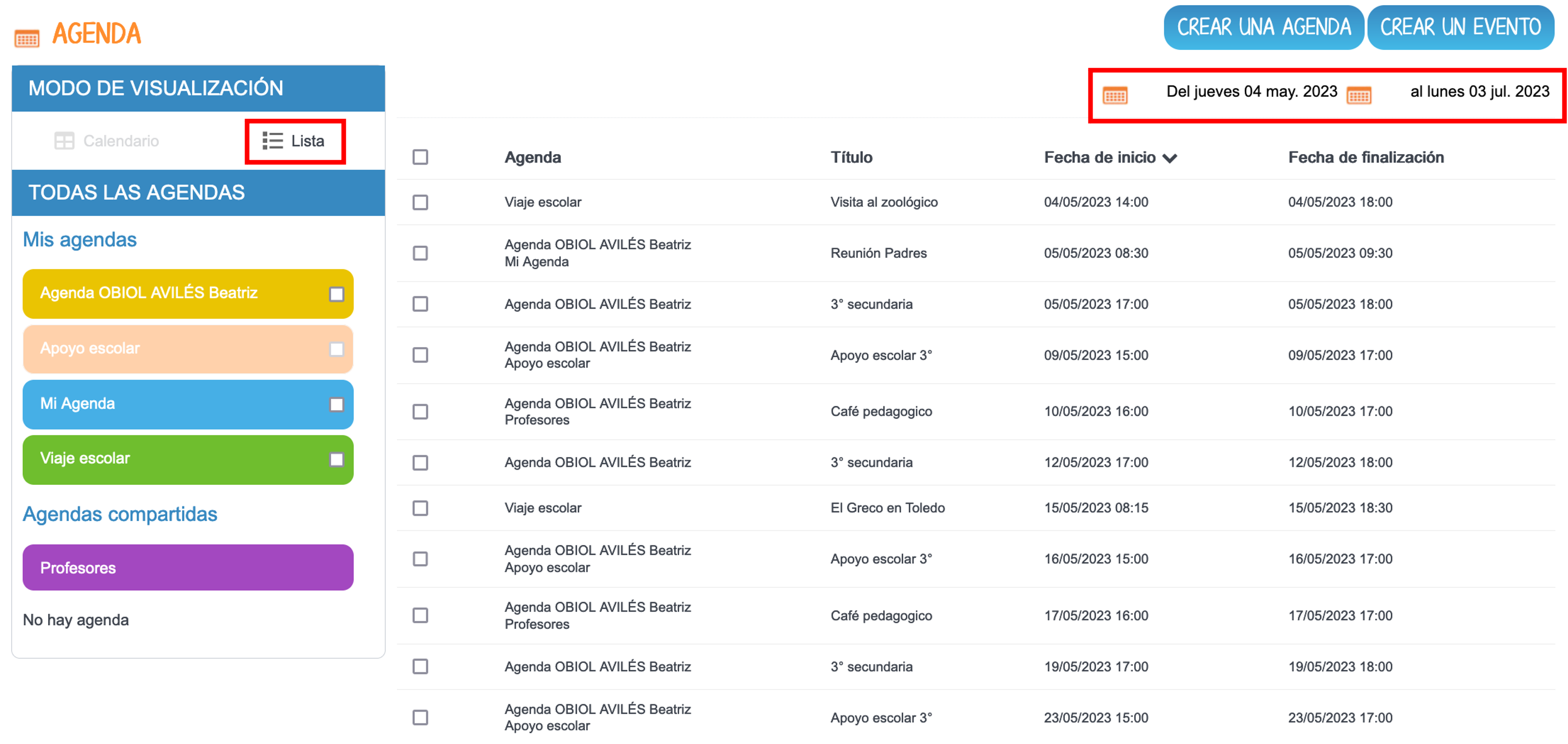Toggle the select-all checkbox in table header

(420, 157)
